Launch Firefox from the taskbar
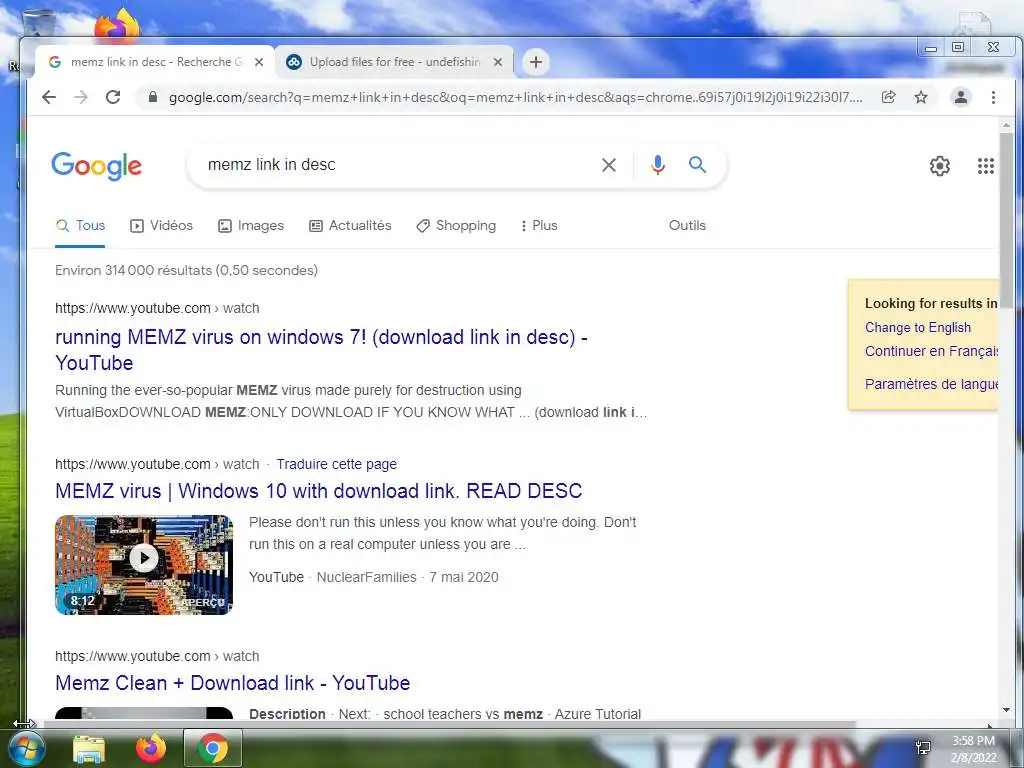This screenshot has height=768, width=1024. (x=151, y=749)
